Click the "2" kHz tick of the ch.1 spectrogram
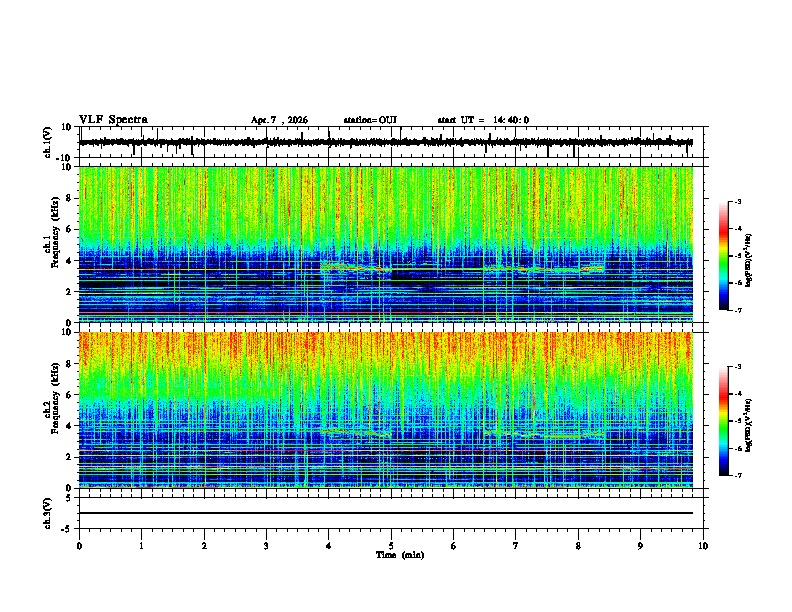This screenshot has width=792, height=612. [69, 292]
